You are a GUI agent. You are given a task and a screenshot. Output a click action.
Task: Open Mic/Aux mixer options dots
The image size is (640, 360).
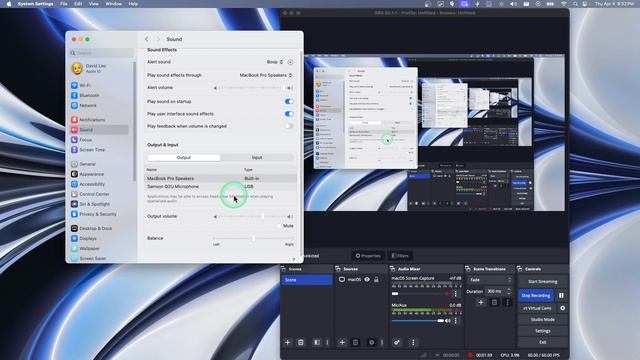tap(456, 321)
